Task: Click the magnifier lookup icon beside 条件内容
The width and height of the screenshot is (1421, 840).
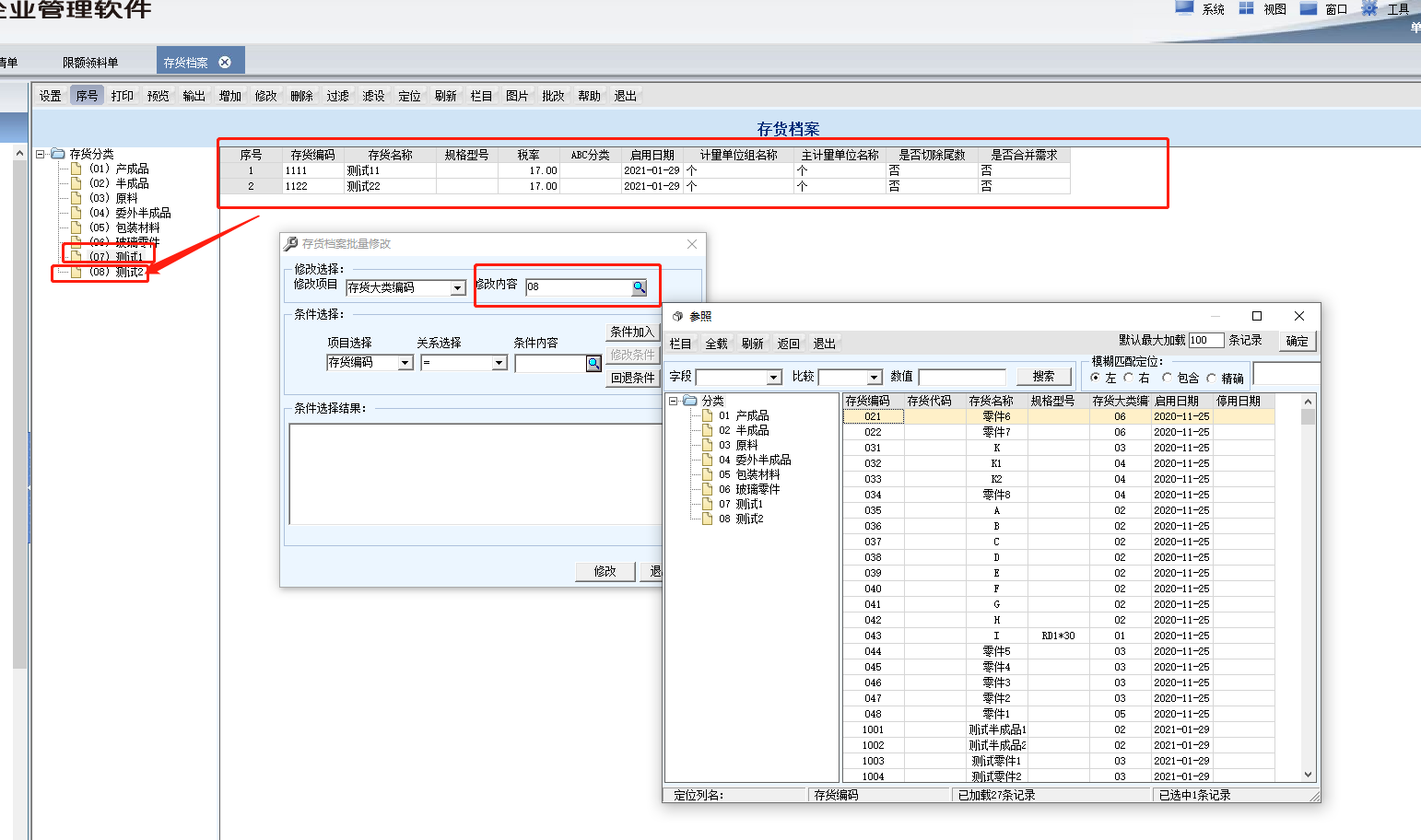Action: (x=594, y=364)
